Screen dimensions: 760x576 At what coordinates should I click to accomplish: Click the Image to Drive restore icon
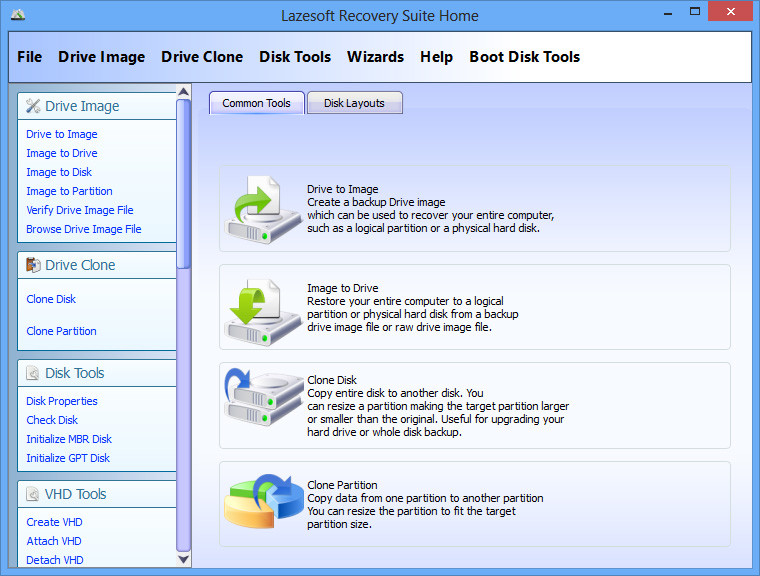(x=263, y=312)
